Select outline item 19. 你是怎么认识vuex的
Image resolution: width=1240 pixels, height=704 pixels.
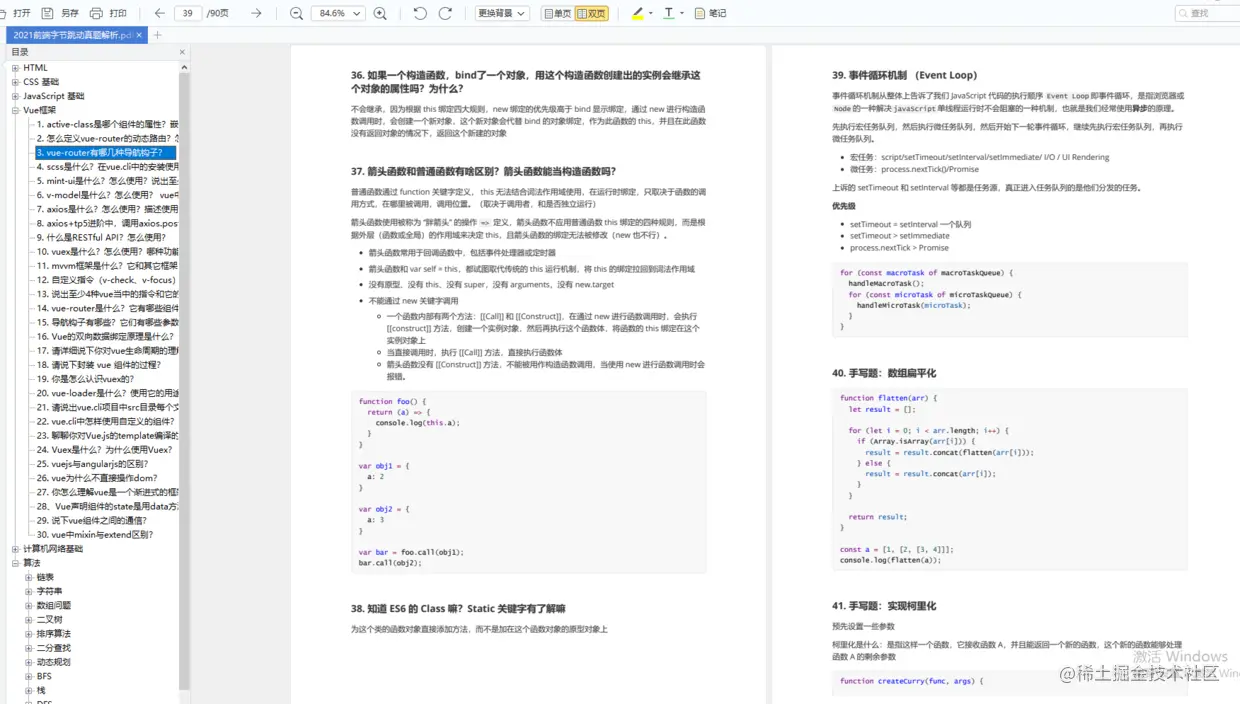point(85,379)
